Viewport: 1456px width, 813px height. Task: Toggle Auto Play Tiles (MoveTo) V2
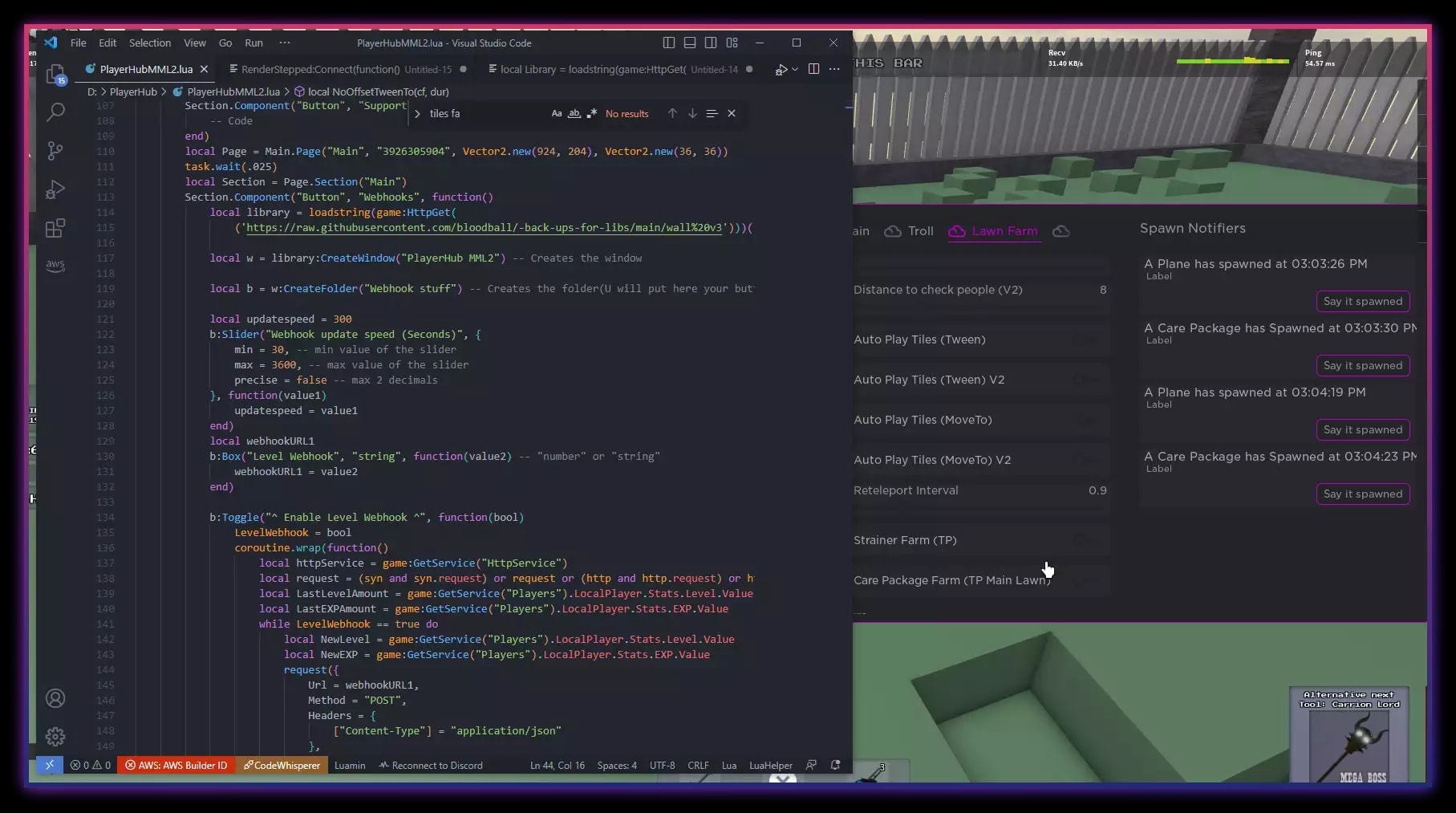click(x=1086, y=460)
